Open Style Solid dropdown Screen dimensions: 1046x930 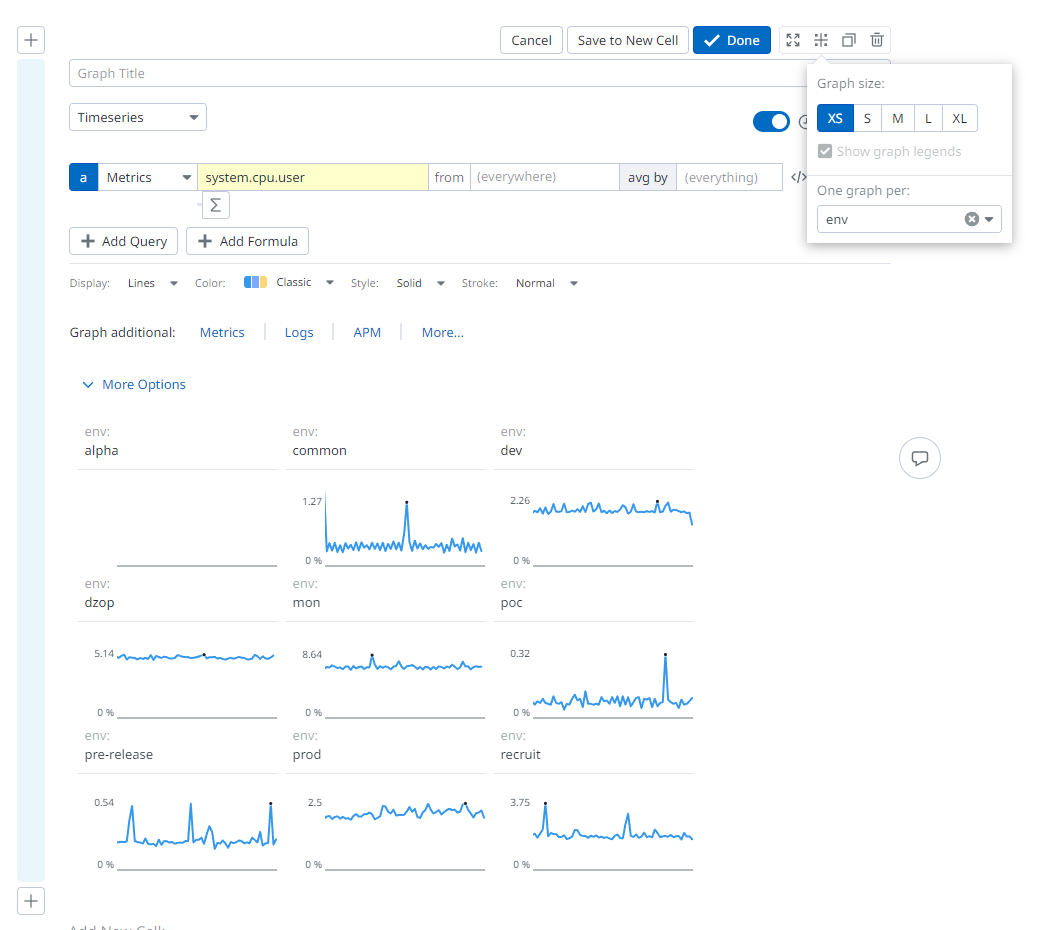420,283
